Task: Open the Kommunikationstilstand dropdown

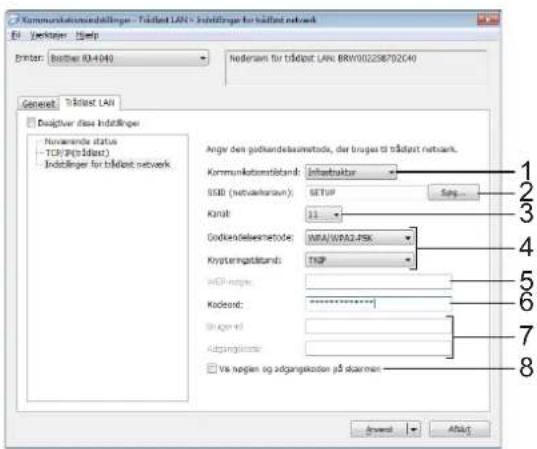Action: point(351,172)
